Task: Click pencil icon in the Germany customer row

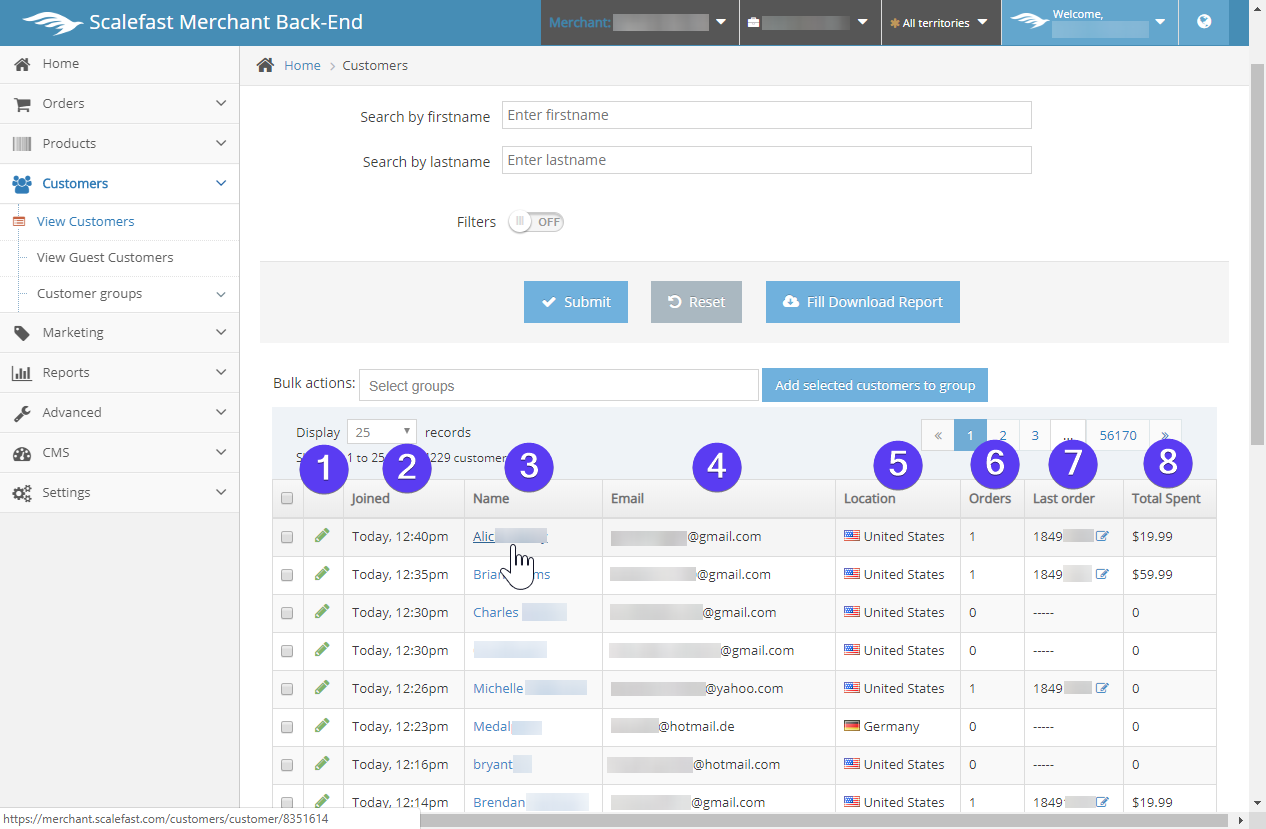Action: (322, 726)
